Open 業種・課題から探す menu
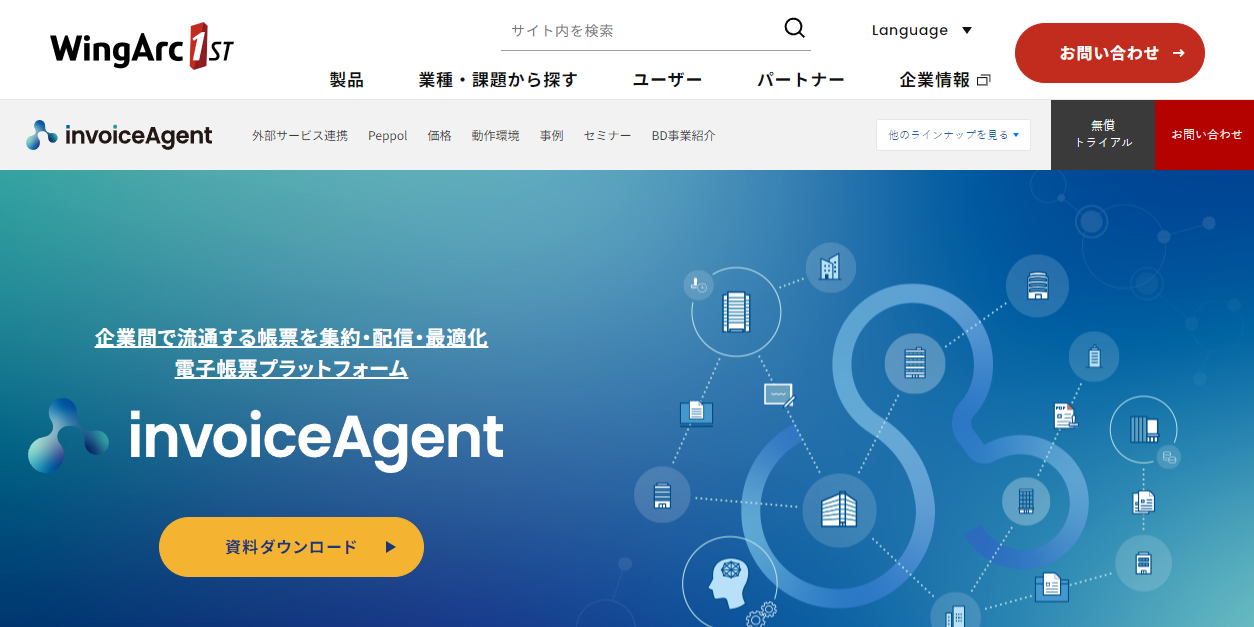Screen dimensions: 1254x627 pos(498,80)
